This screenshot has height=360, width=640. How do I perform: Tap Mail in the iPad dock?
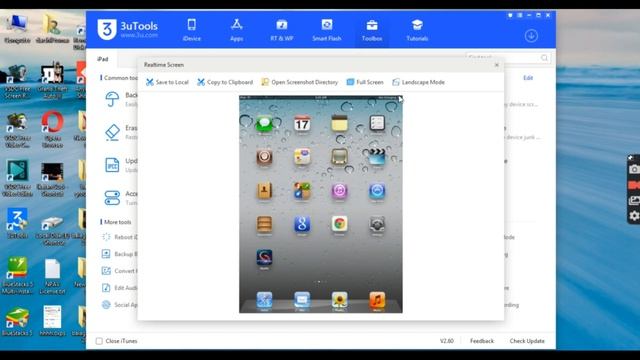pyautogui.click(x=302, y=300)
